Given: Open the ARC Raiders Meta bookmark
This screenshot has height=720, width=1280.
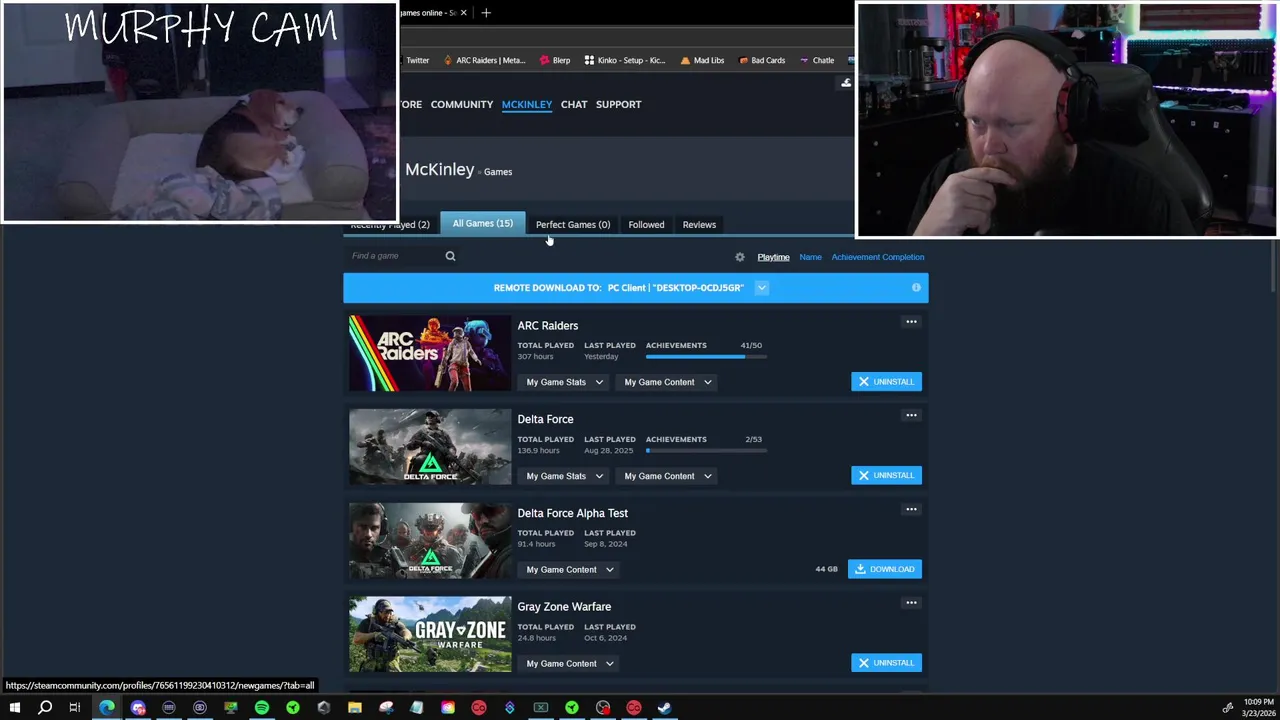Looking at the screenshot, I should (484, 60).
